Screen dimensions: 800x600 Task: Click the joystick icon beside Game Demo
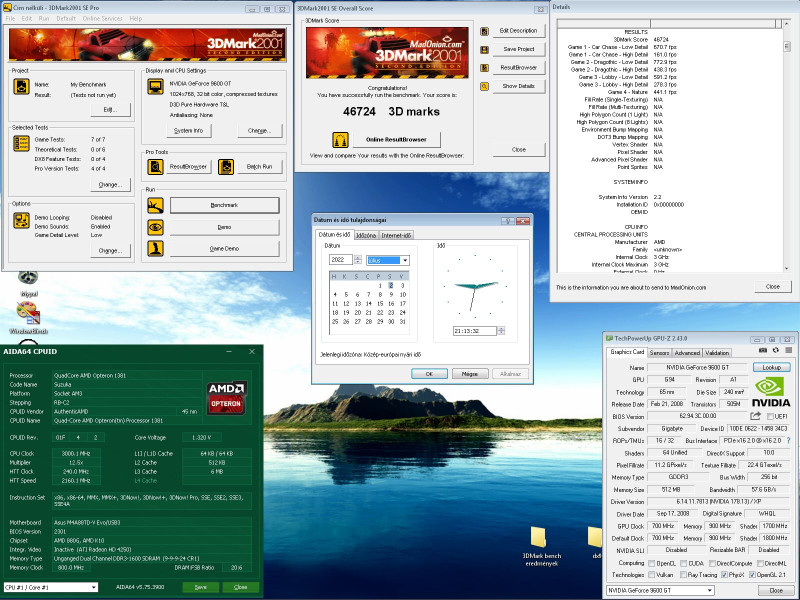tap(156, 248)
